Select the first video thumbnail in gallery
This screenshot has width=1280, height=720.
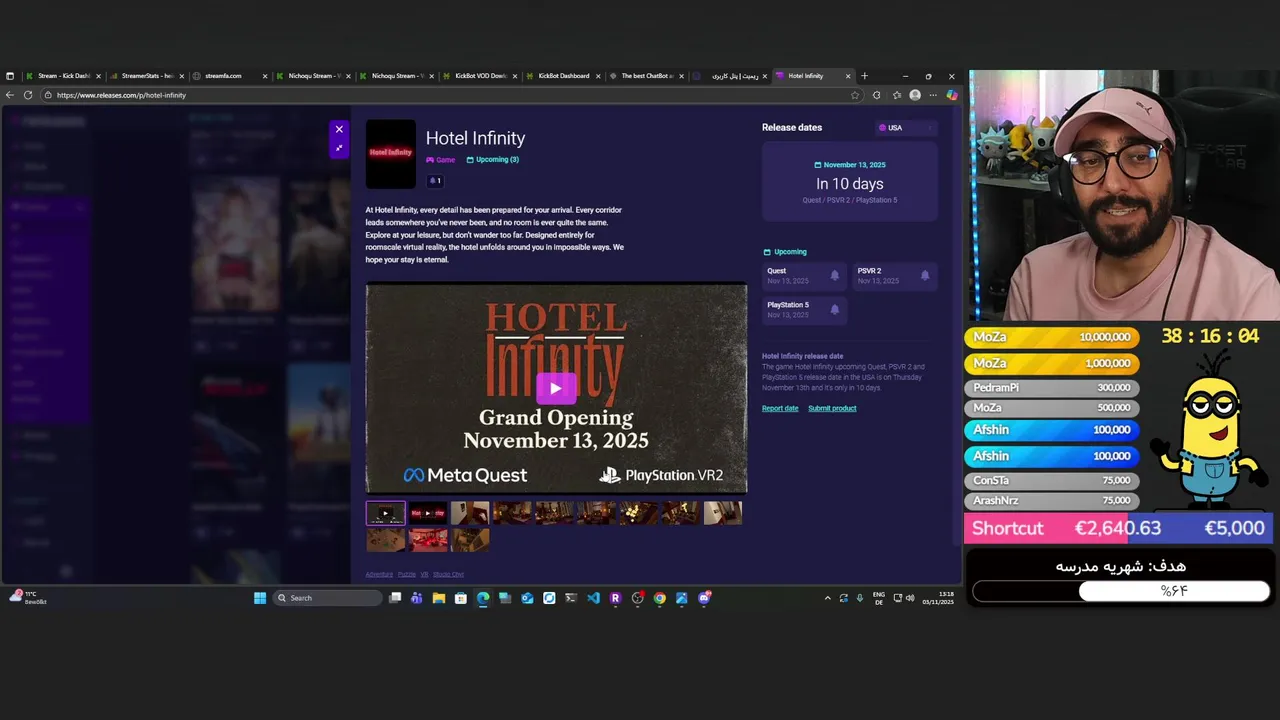pyautogui.click(x=386, y=513)
